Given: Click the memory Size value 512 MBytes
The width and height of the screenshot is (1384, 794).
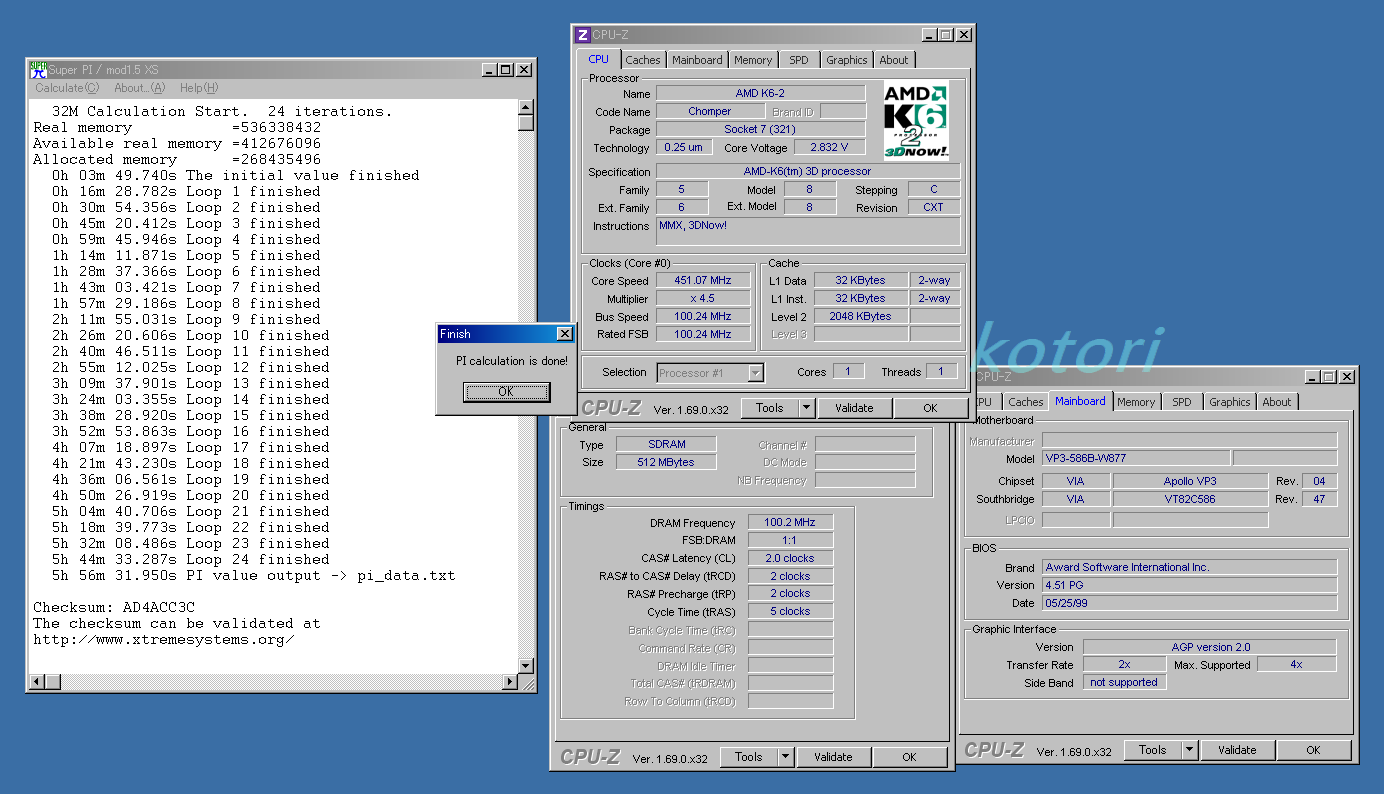Looking at the screenshot, I should pos(667,462).
